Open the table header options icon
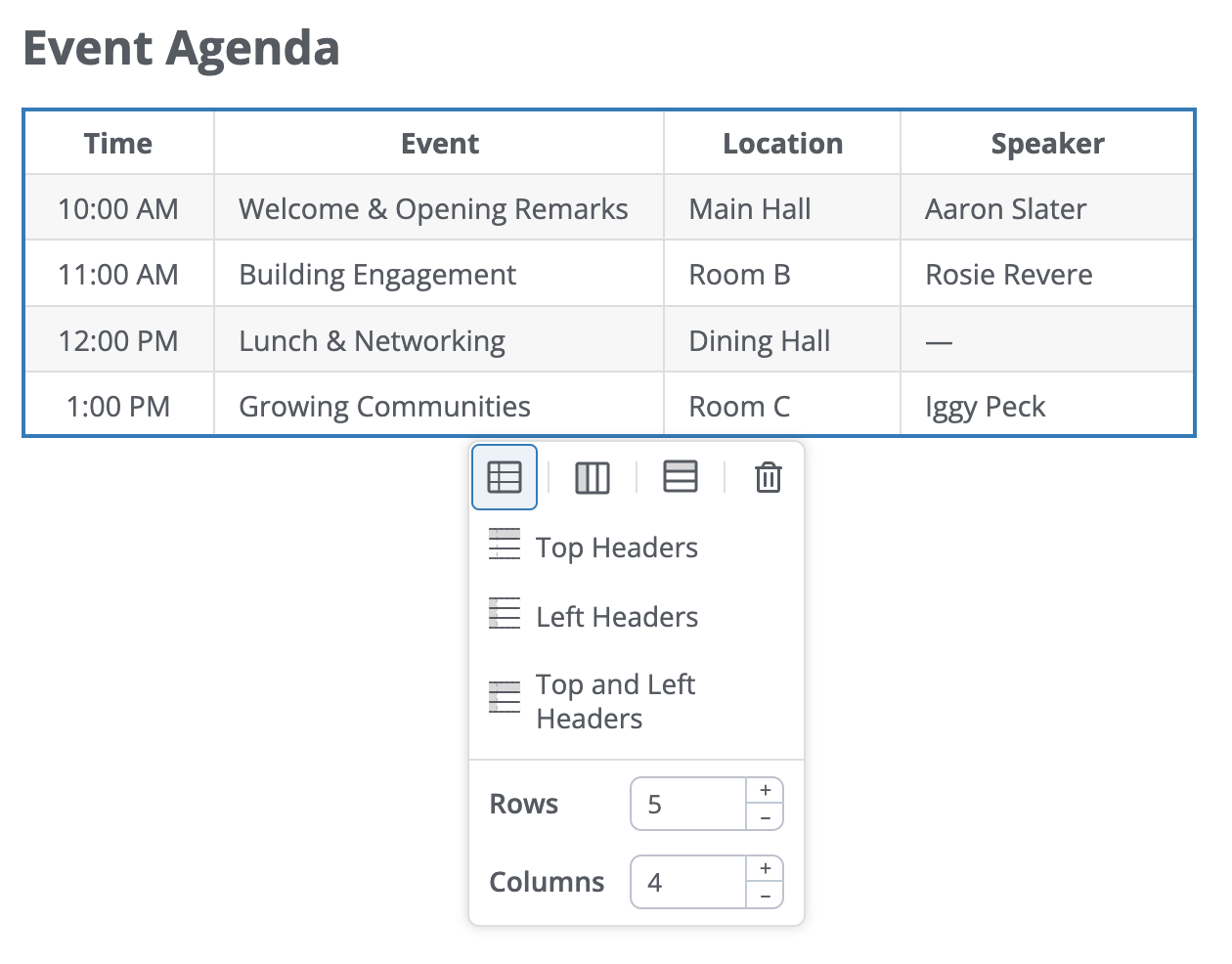 pyautogui.click(x=505, y=477)
